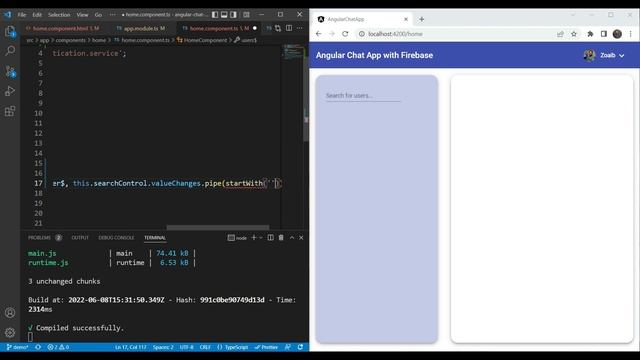Change the CRLF line ending setting
This screenshot has height=360, width=640.
(x=205, y=347)
